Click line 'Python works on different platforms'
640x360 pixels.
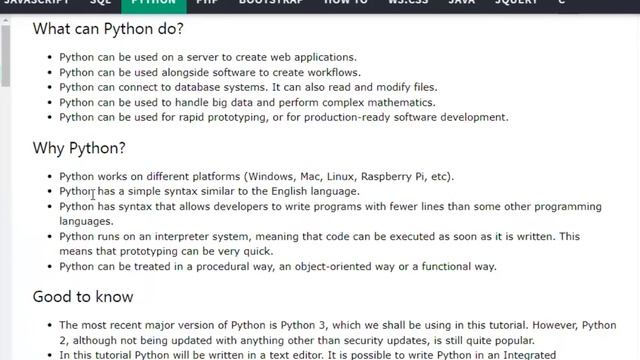tap(256, 177)
